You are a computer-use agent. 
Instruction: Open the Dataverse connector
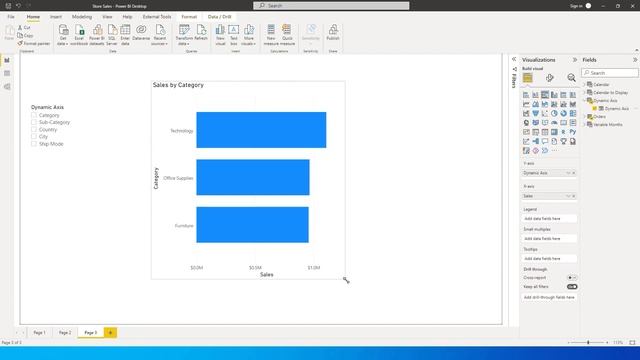pyautogui.click(x=141, y=33)
